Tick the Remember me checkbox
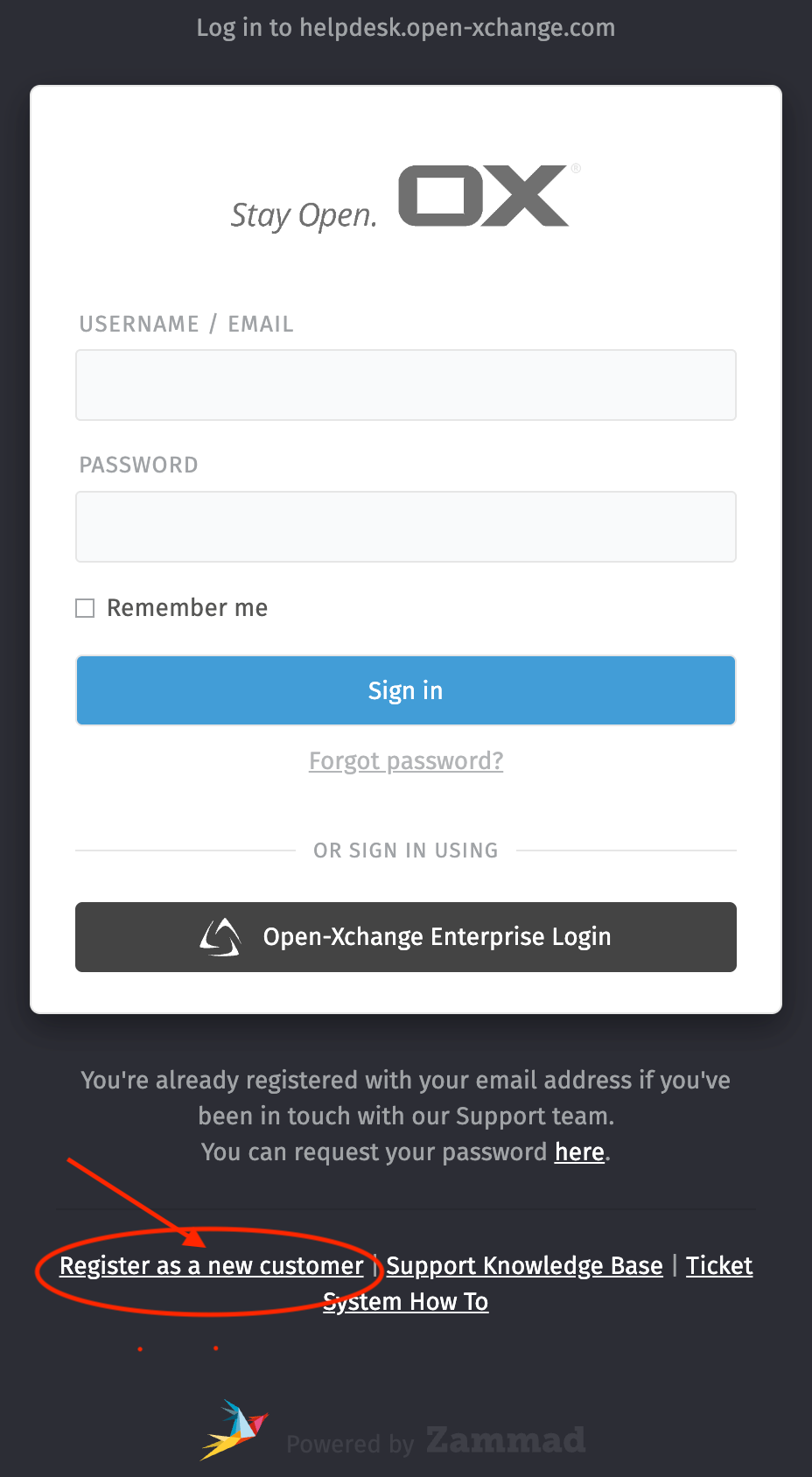 [x=85, y=608]
